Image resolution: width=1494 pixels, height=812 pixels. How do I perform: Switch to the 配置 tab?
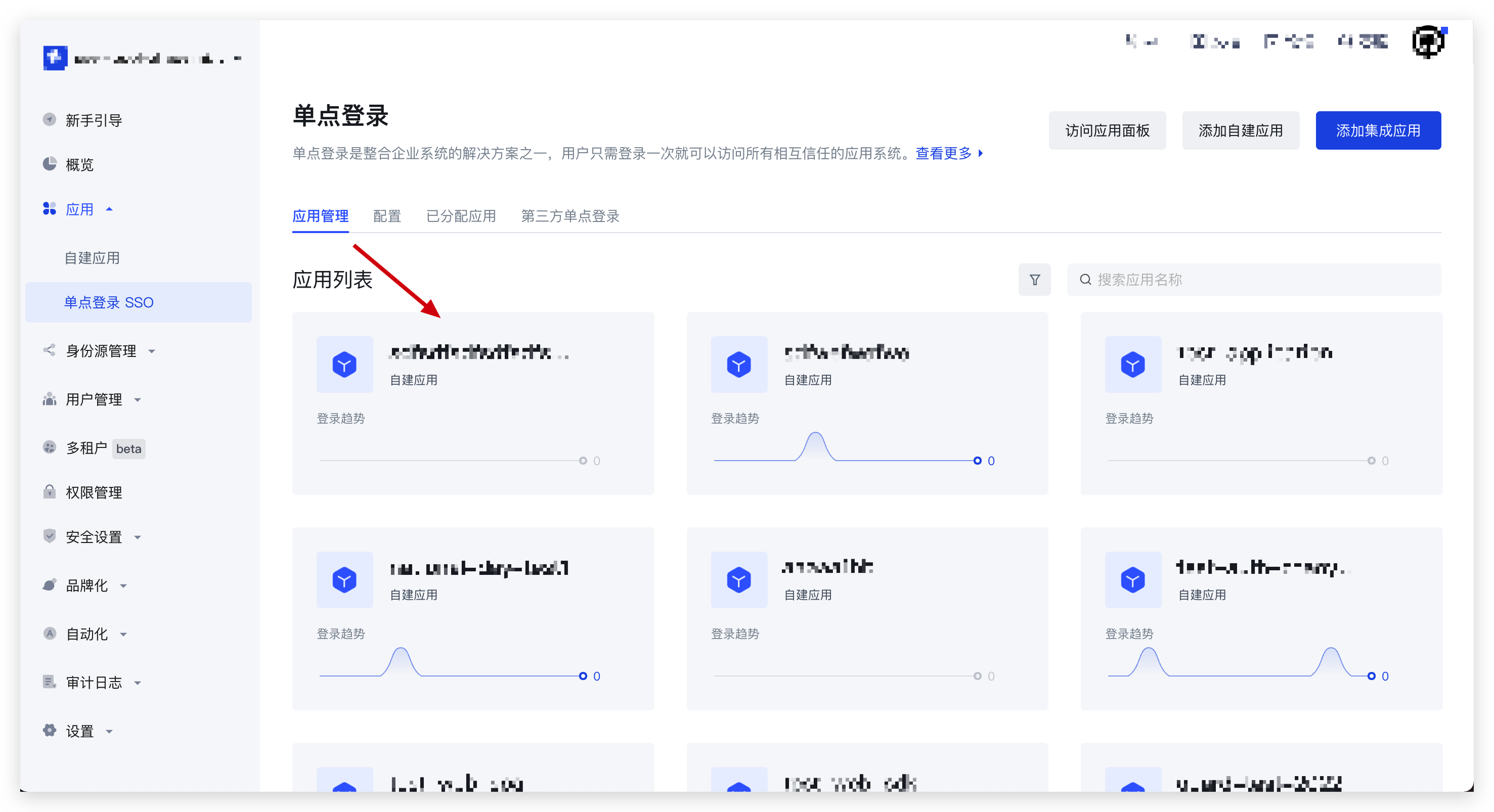[387, 216]
